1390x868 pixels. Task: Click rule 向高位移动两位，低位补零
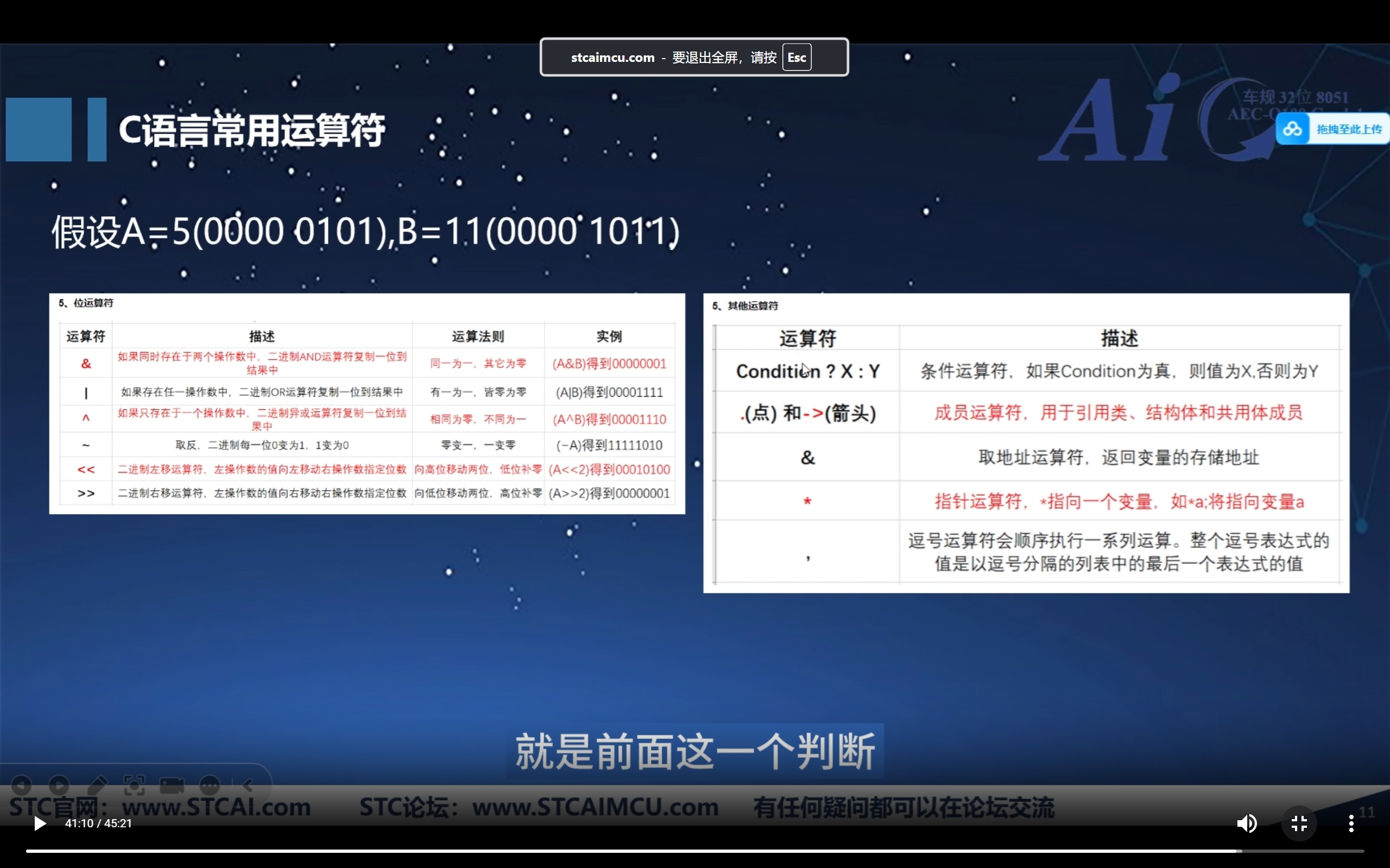[x=478, y=470]
